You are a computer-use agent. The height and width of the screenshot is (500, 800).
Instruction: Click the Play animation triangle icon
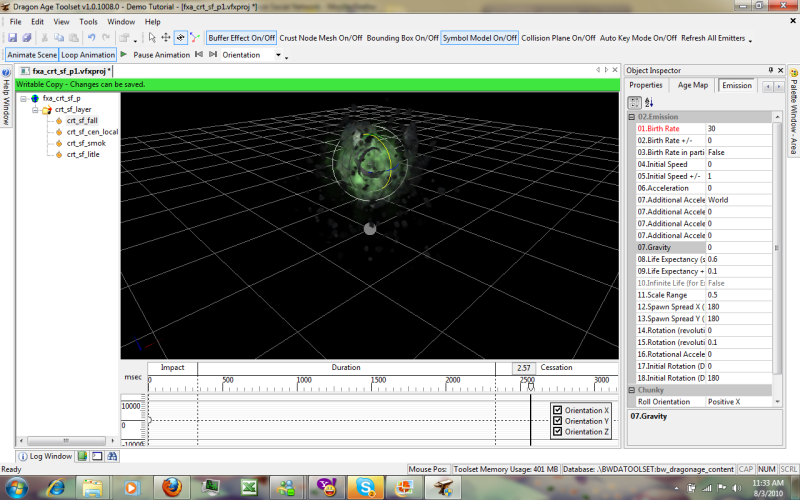pyautogui.click(x=123, y=55)
